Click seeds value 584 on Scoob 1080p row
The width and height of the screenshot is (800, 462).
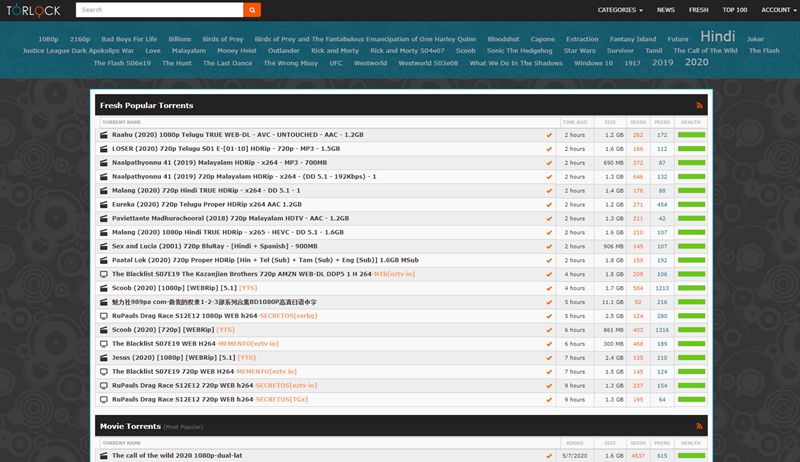(638, 288)
